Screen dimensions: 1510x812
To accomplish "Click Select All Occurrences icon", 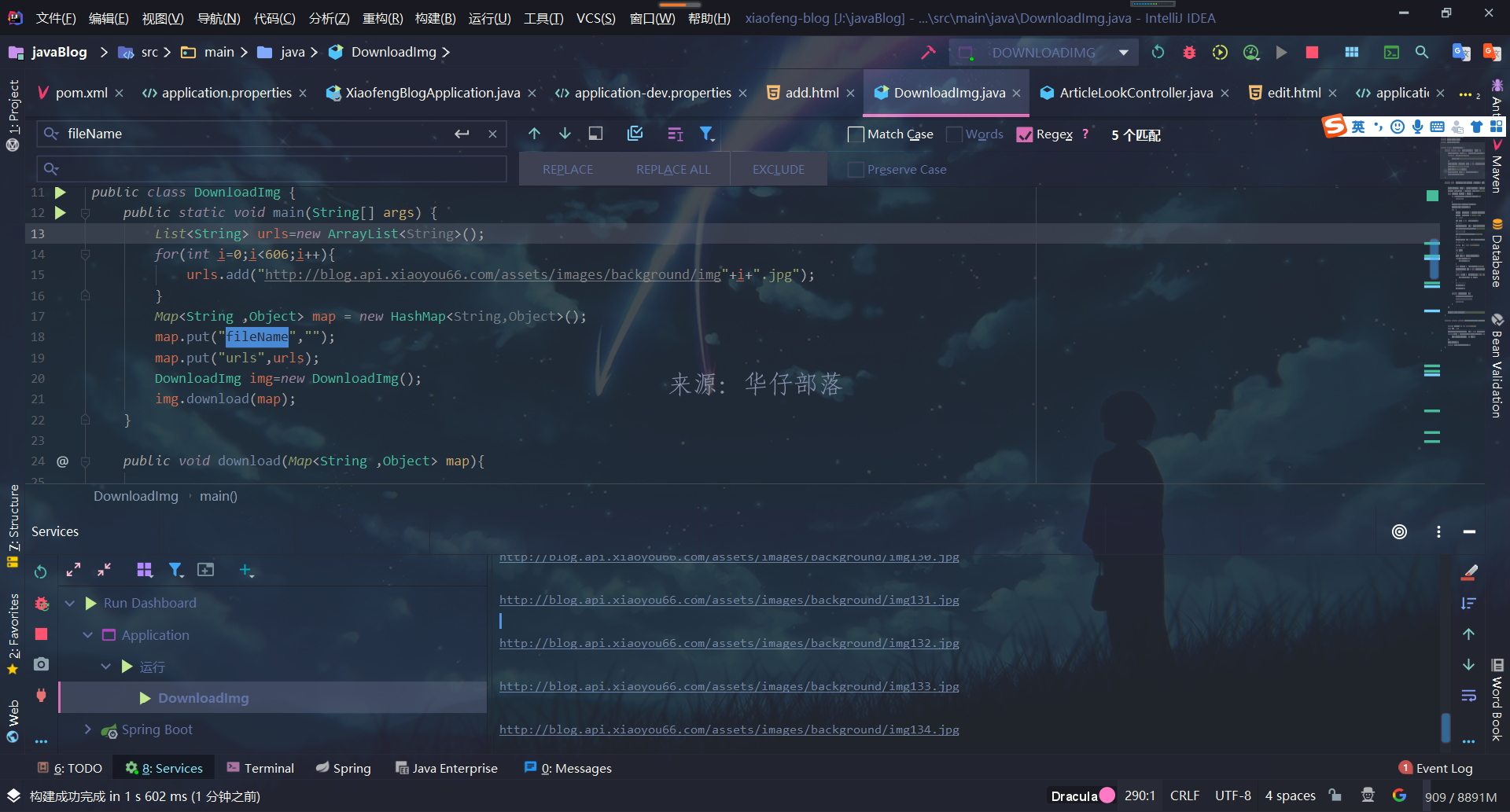I will pyautogui.click(x=635, y=134).
